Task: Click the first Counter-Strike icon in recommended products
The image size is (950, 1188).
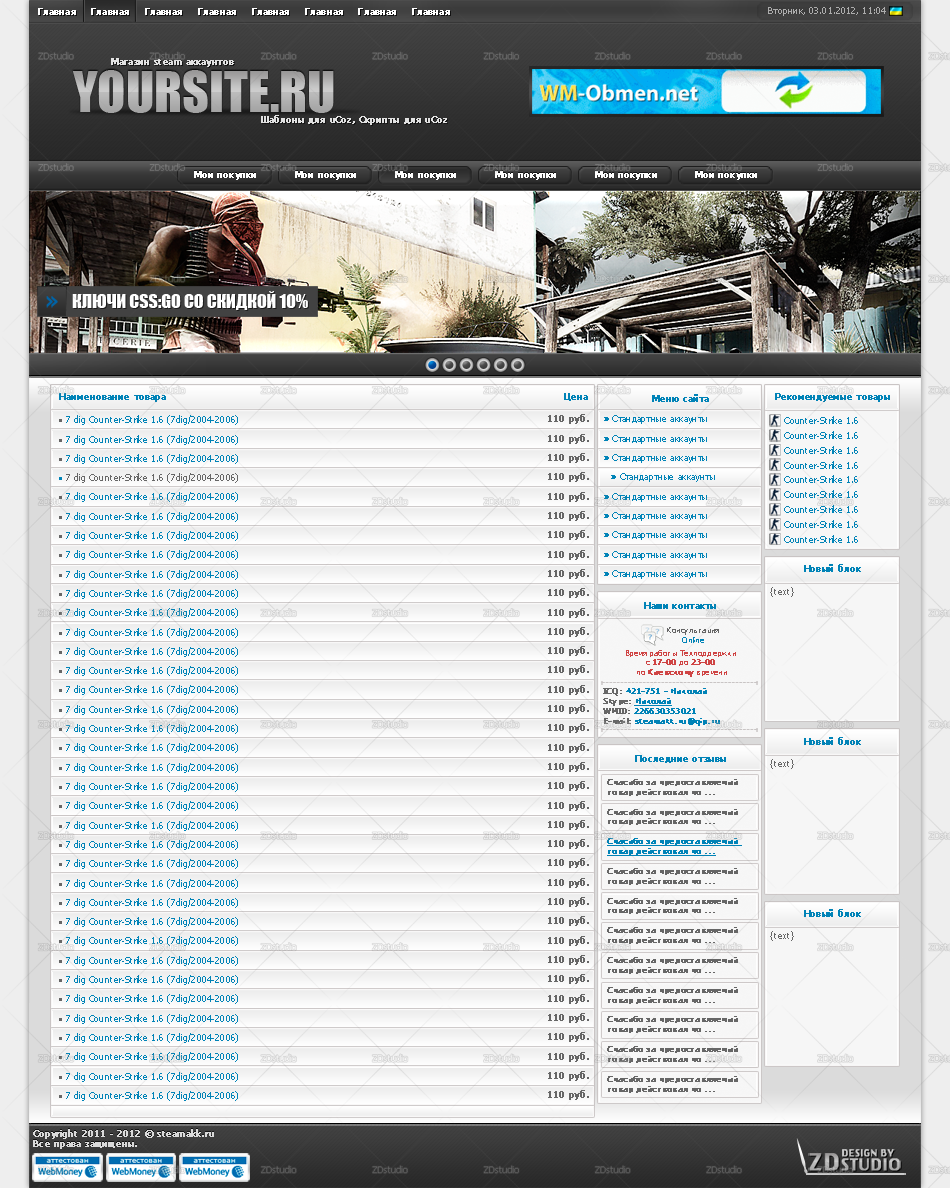Action: click(774, 420)
